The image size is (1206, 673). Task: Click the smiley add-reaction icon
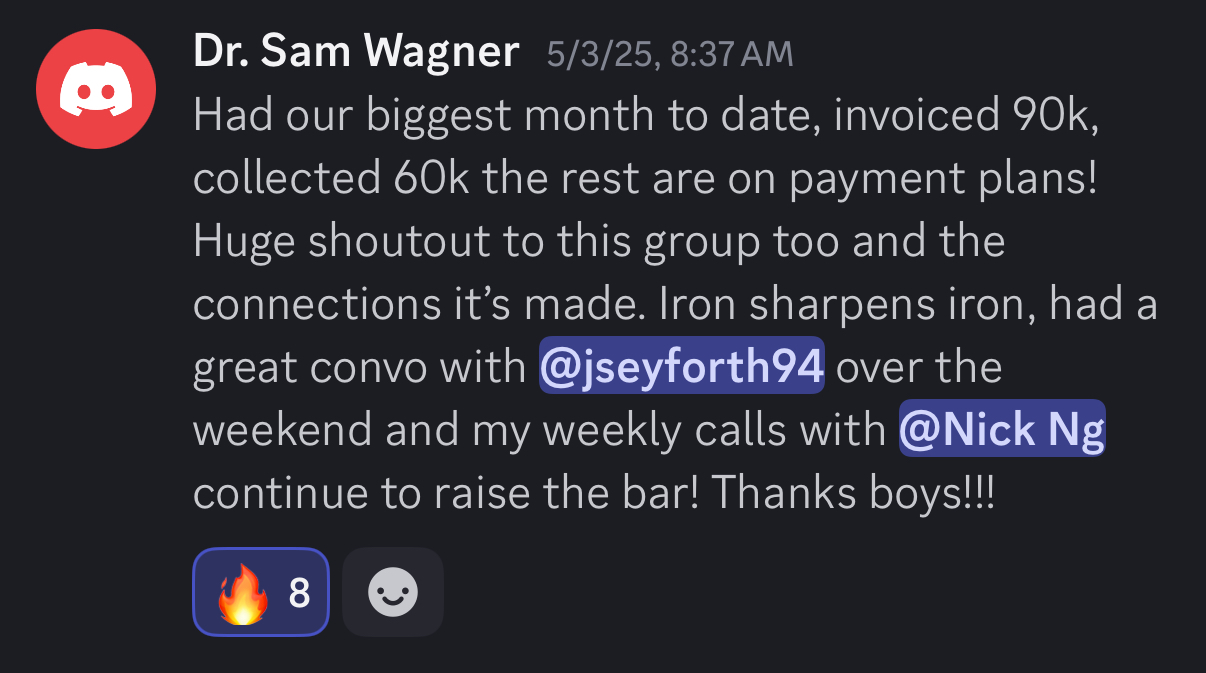click(x=392, y=593)
